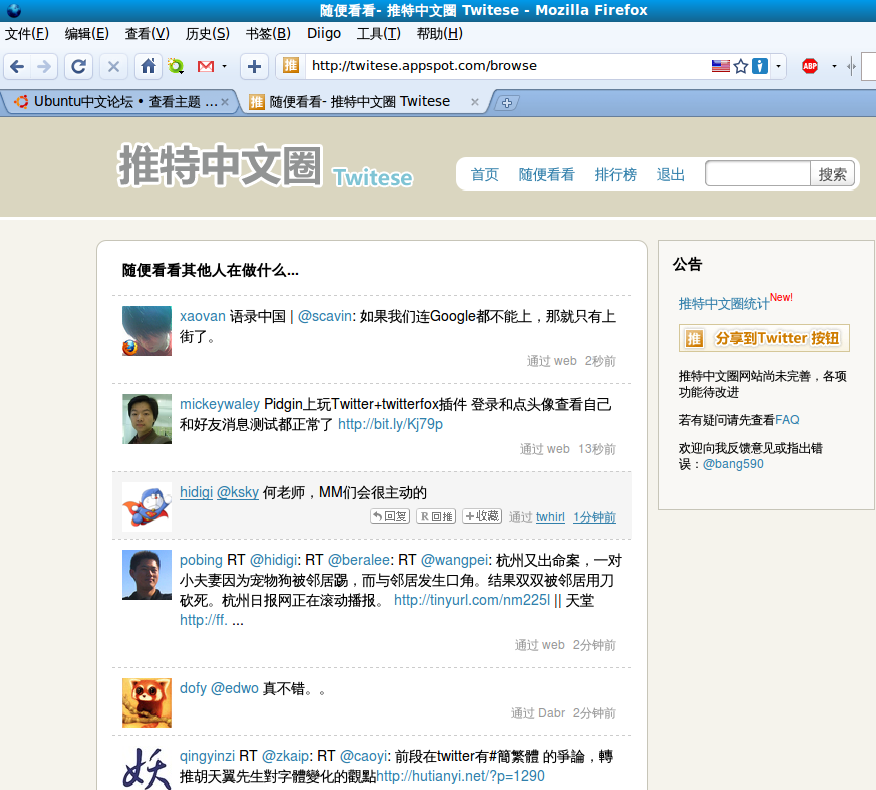
Task: Open the 工具(T) menu
Action: [379, 34]
